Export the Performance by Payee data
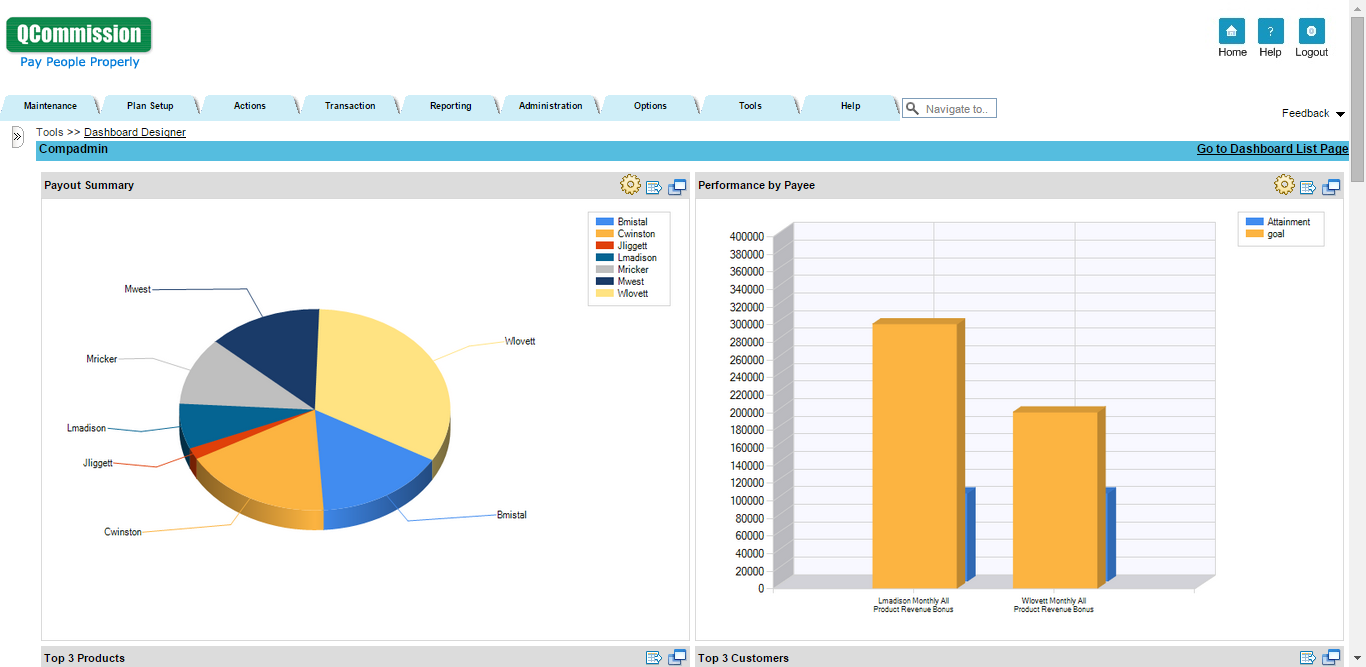The height and width of the screenshot is (667, 1366). [x=1309, y=185]
